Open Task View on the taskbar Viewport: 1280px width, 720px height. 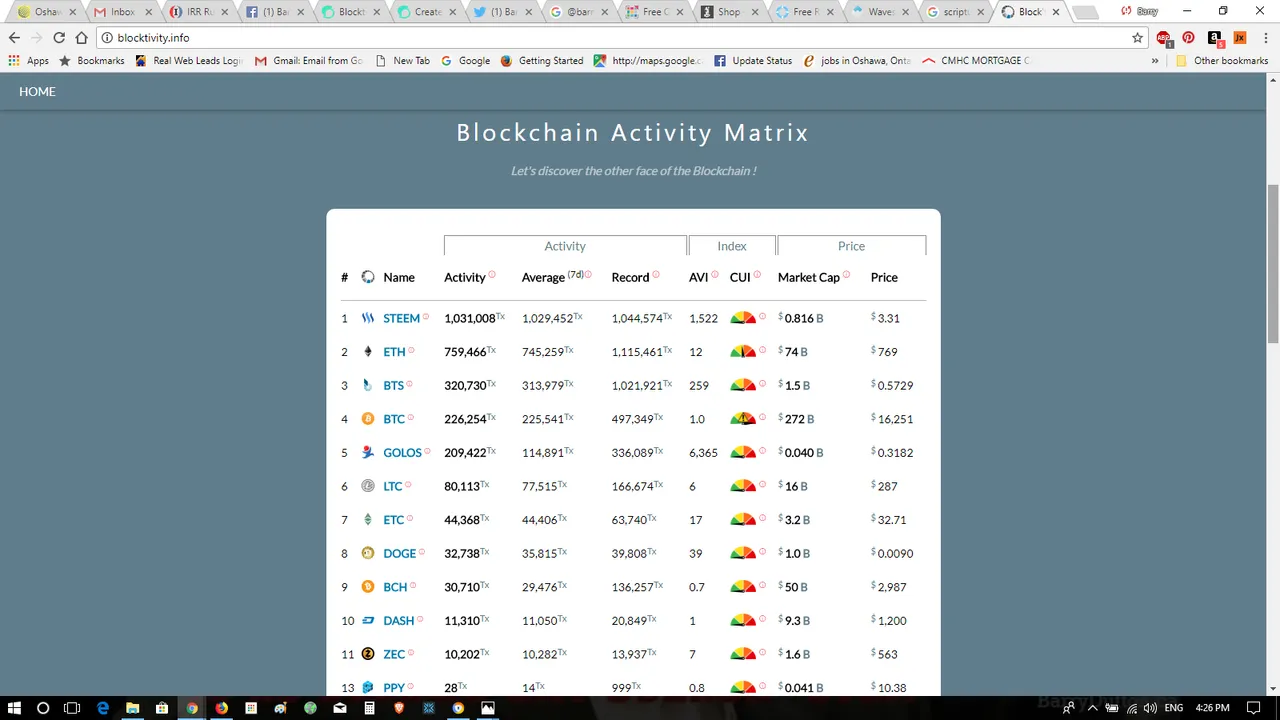(72, 708)
